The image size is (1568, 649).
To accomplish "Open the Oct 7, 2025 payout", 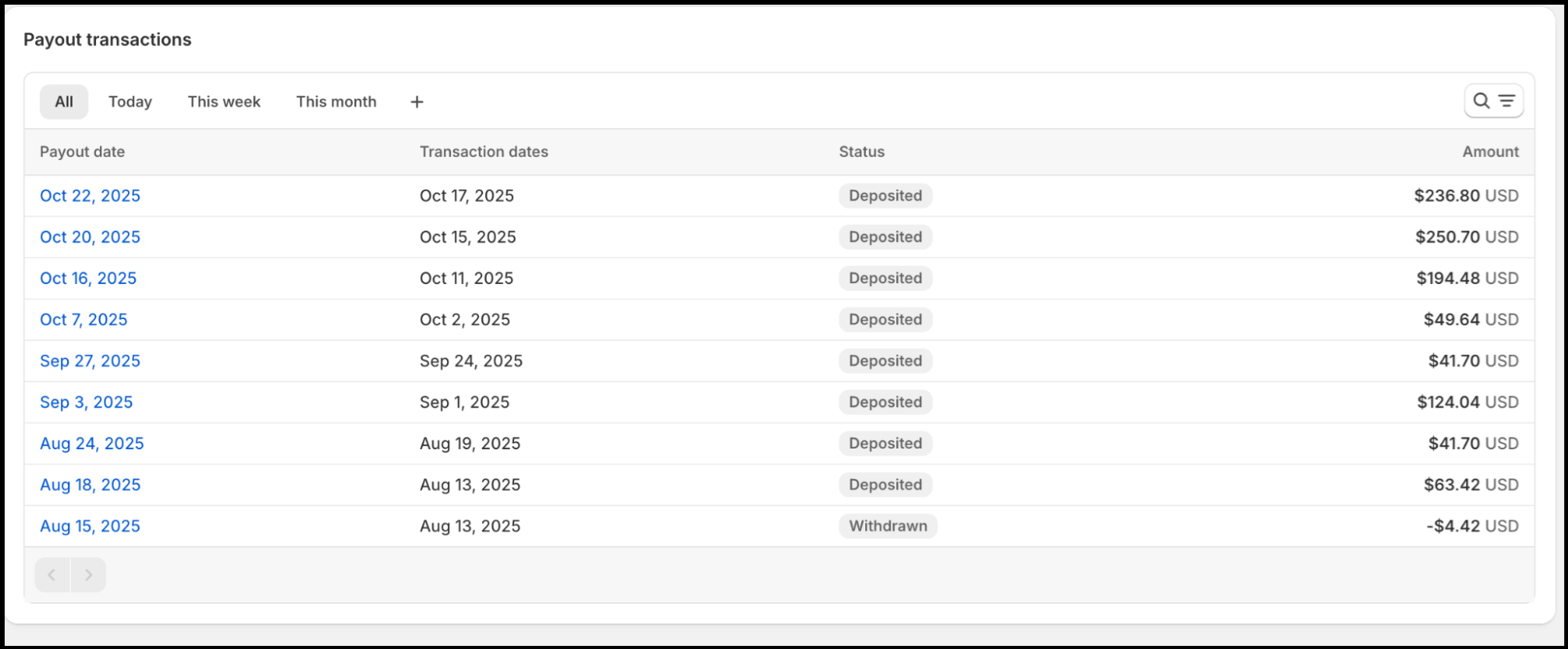I will tap(83, 320).
